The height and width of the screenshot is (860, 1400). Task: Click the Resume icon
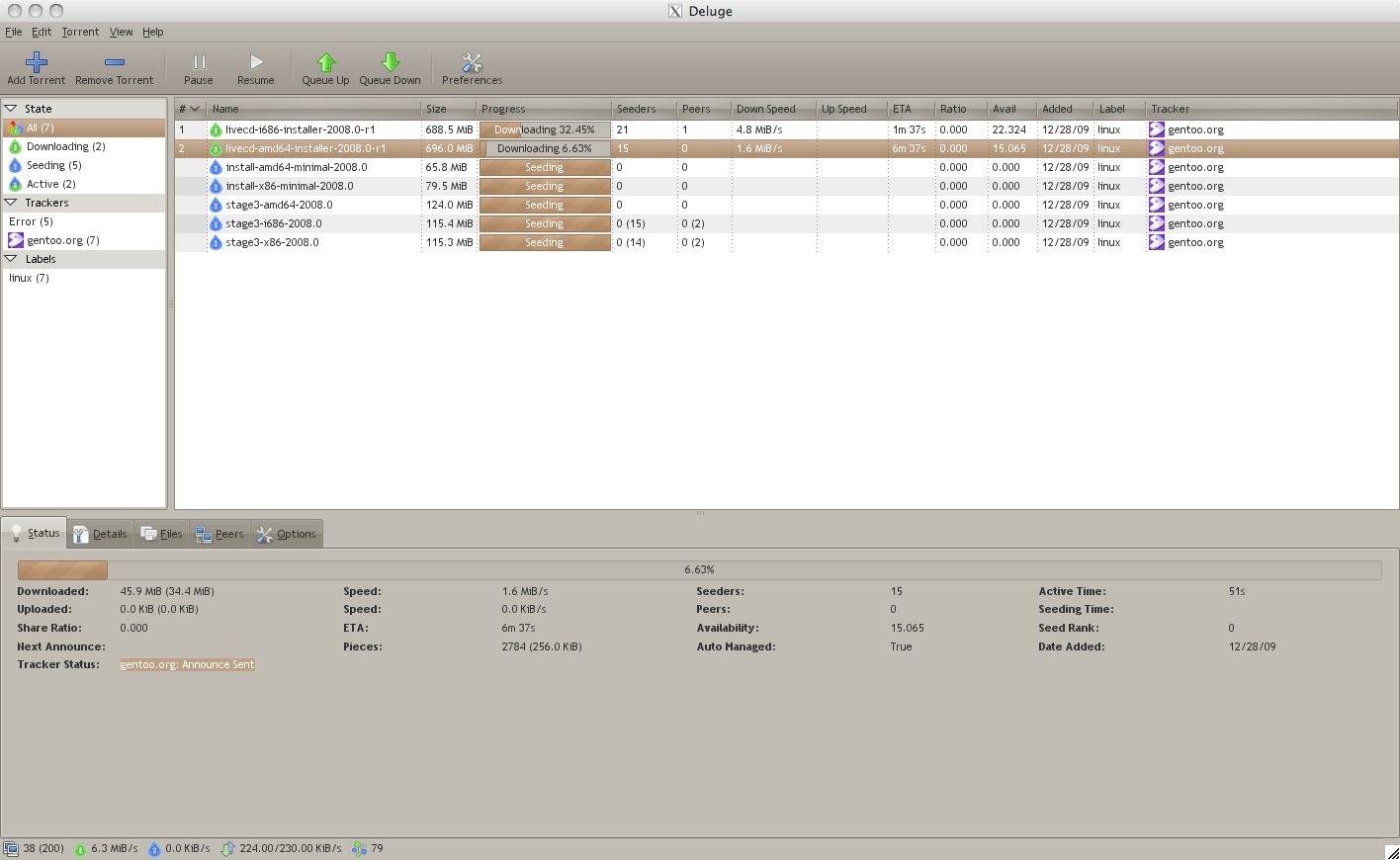pyautogui.click(x=255, y=60)
